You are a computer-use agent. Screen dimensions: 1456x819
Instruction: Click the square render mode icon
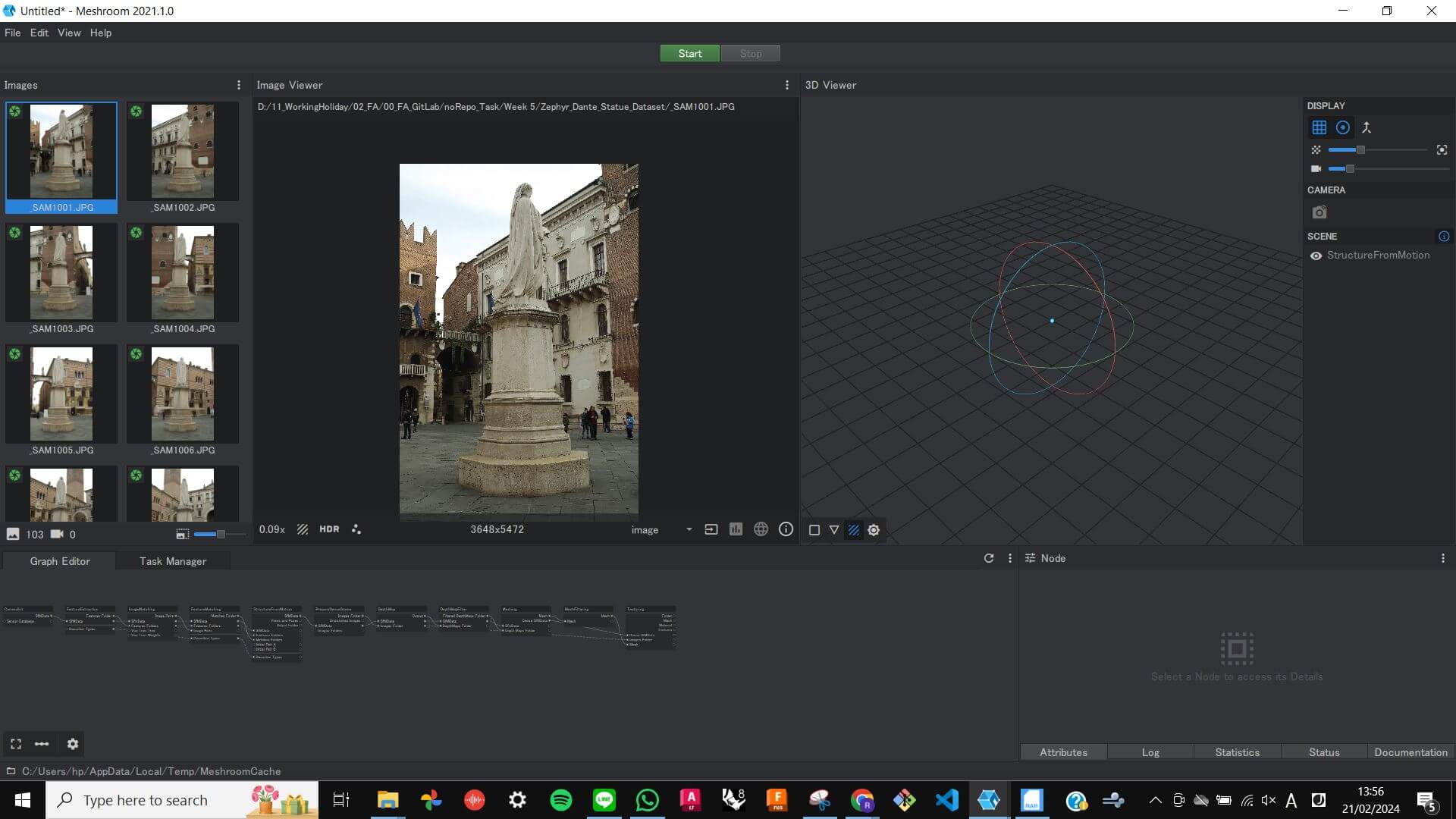coord(814,530)
